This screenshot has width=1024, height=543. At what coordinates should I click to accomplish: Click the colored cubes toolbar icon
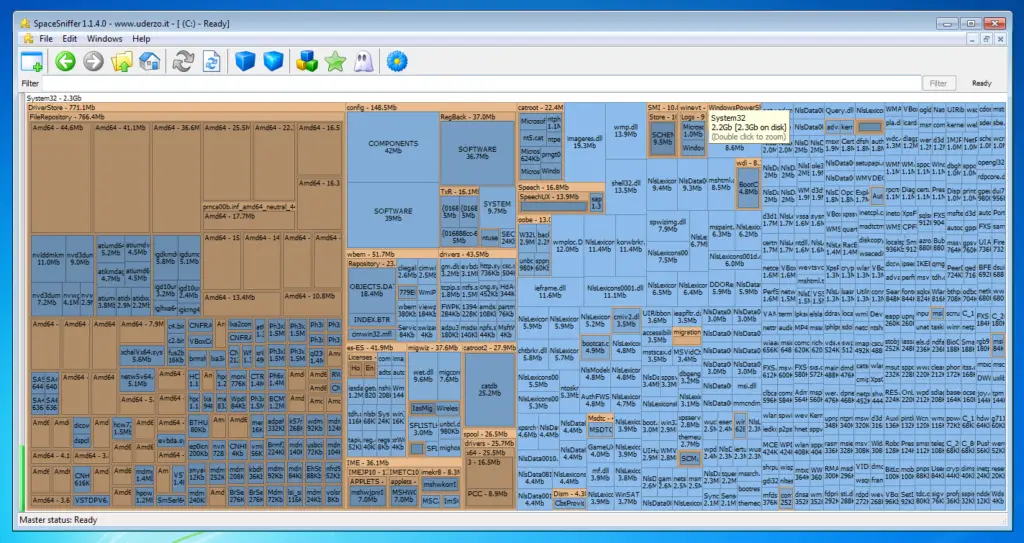pos(307,62)
